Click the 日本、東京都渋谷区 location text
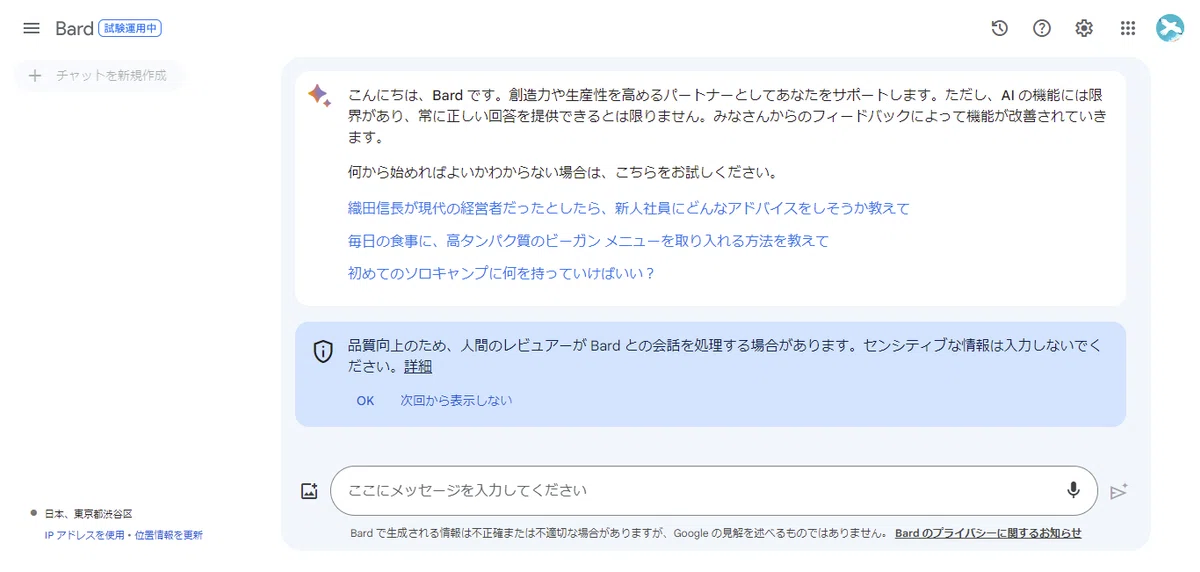The height and width of the screenshot is (572, 1200). (88, 513)
